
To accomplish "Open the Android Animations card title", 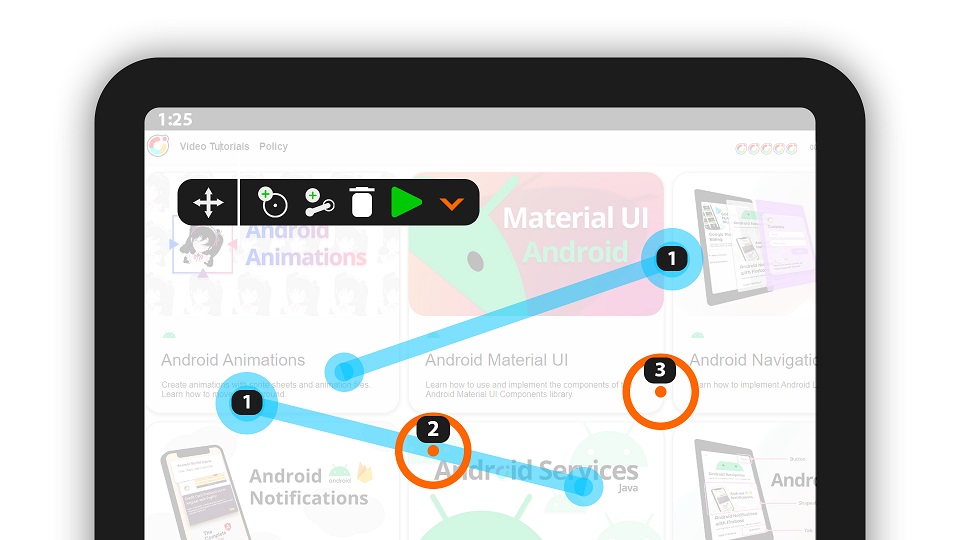I will [x=233, y=360].
